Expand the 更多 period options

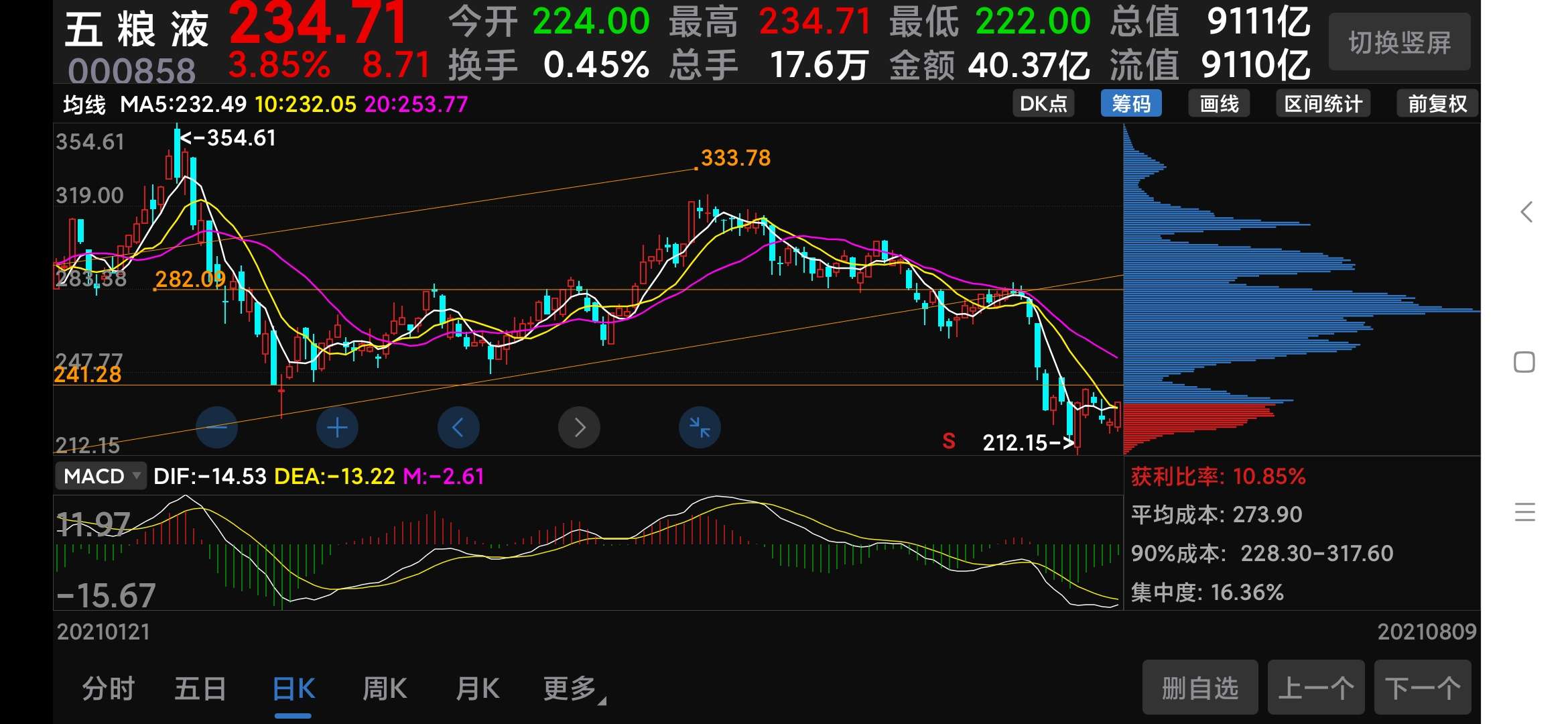[x=574, y=688]
